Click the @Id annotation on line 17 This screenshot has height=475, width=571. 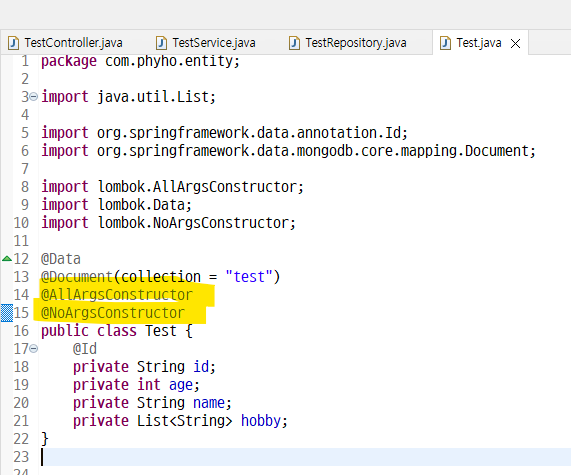tap(84, 349)
